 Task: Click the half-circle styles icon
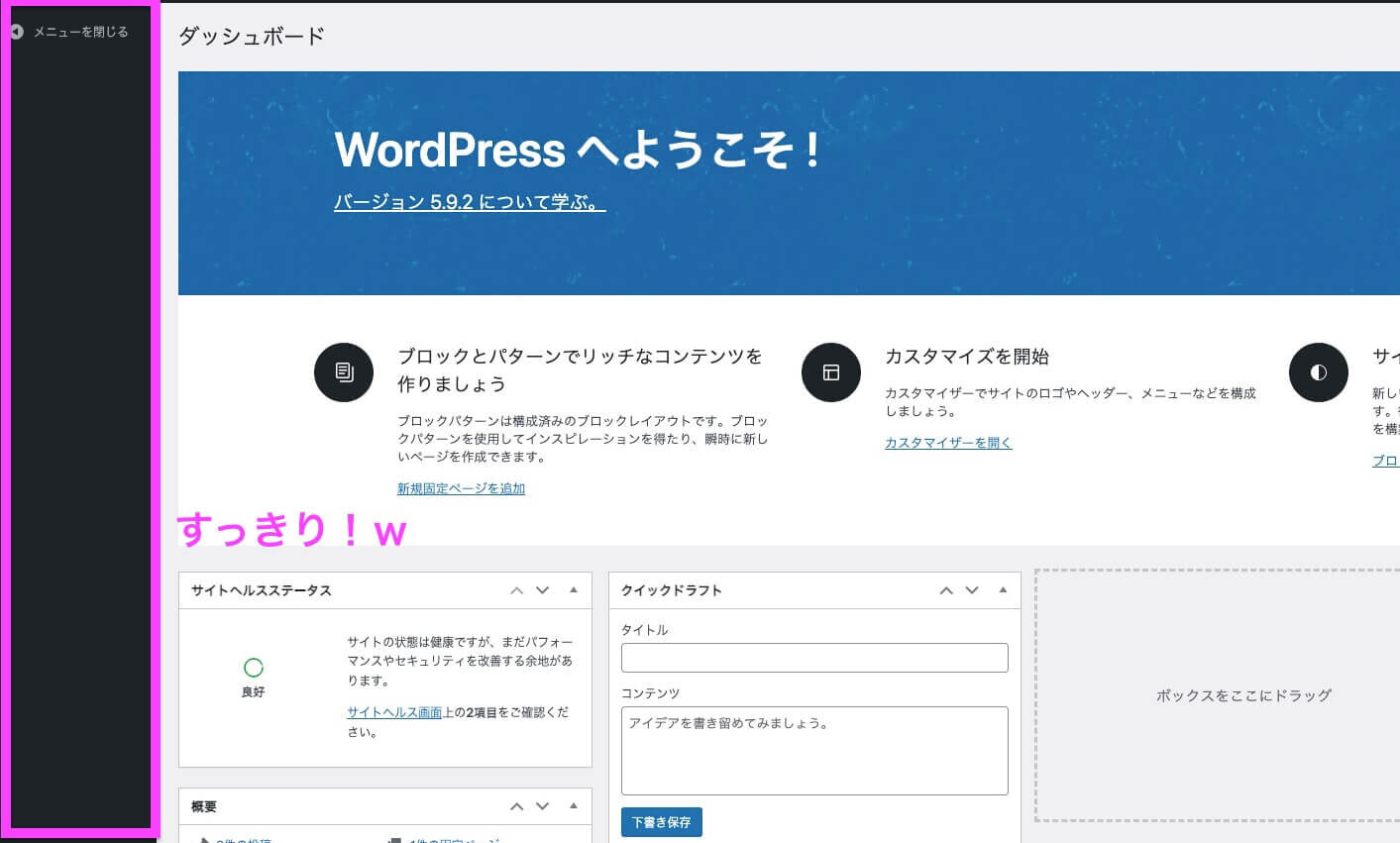pos(1319,372)
